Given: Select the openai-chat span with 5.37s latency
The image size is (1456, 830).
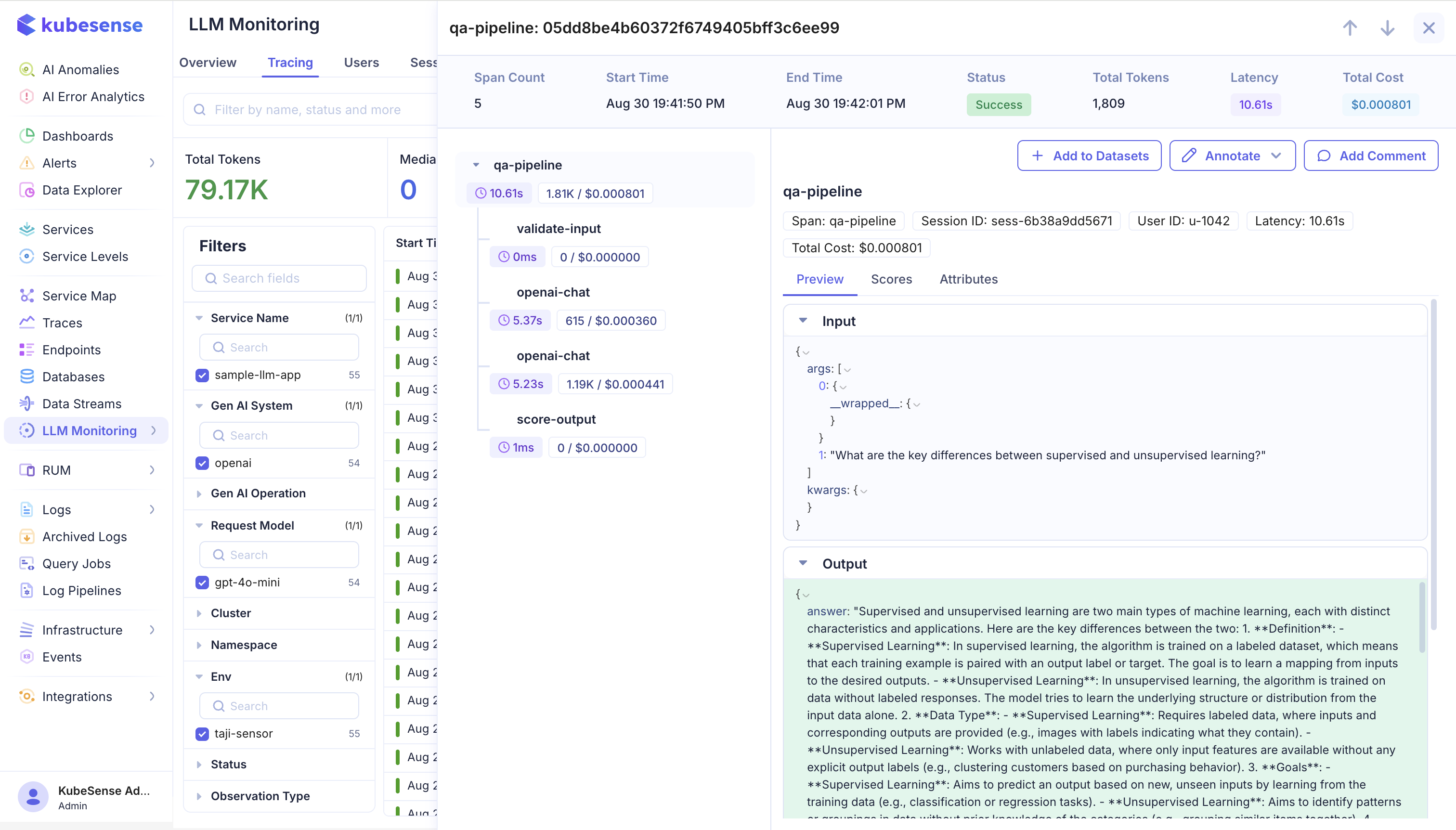Looking at the screenshot, I should [x=553, y=292].
